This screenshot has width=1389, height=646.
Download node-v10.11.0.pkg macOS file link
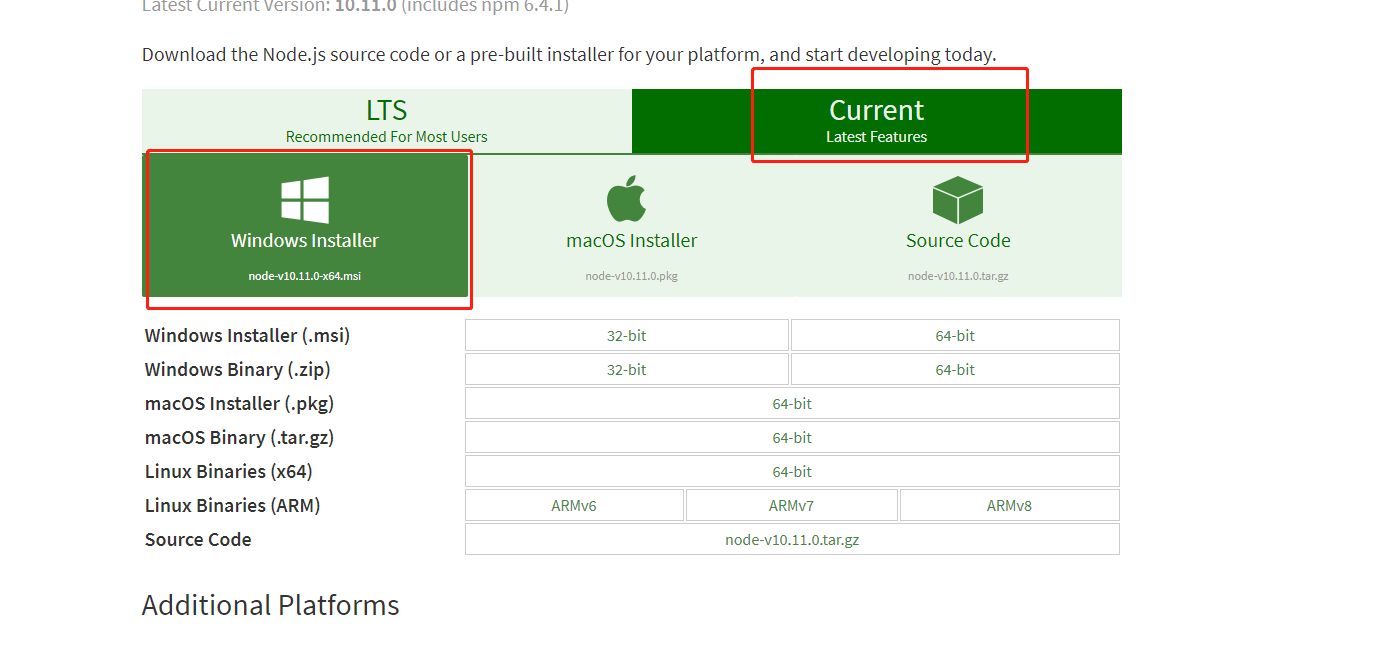(632, 276)
